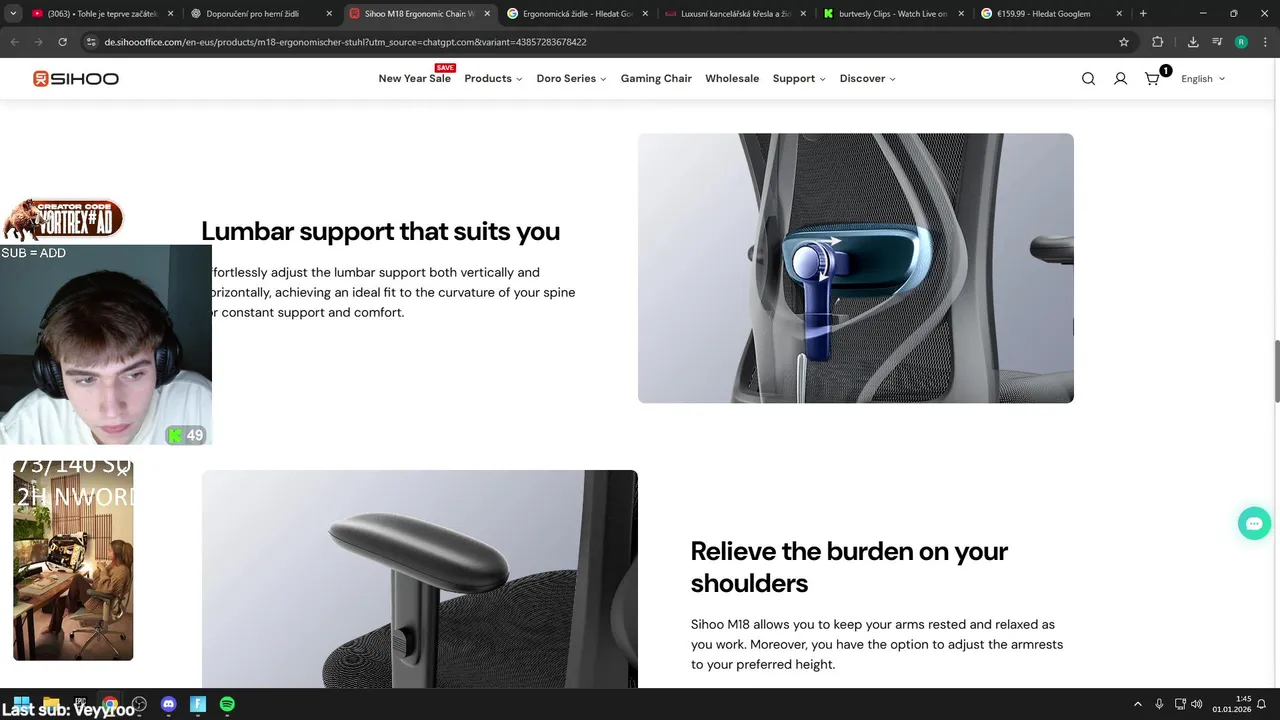Open the New Year Sale page
The image size is (1280, 720).
pos(415,78)
